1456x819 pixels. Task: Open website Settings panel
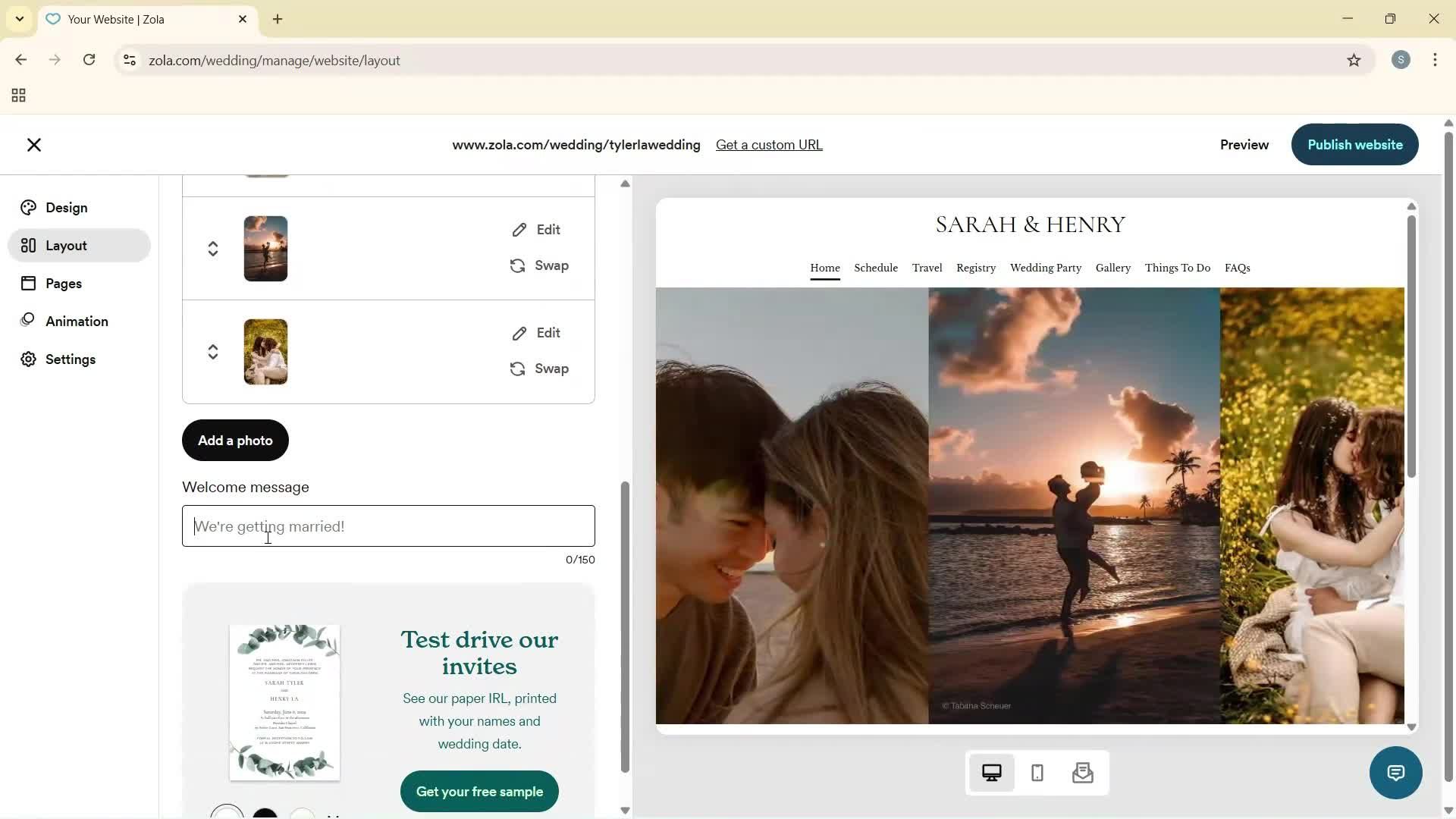click(x=71, y=359)
